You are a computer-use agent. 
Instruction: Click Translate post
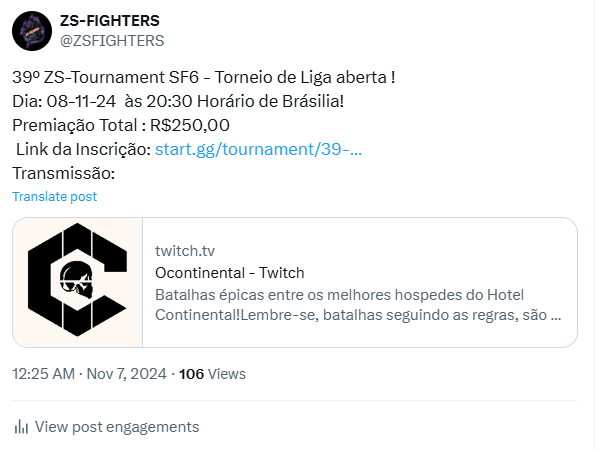pyautogui.click(x=55, y=197)
